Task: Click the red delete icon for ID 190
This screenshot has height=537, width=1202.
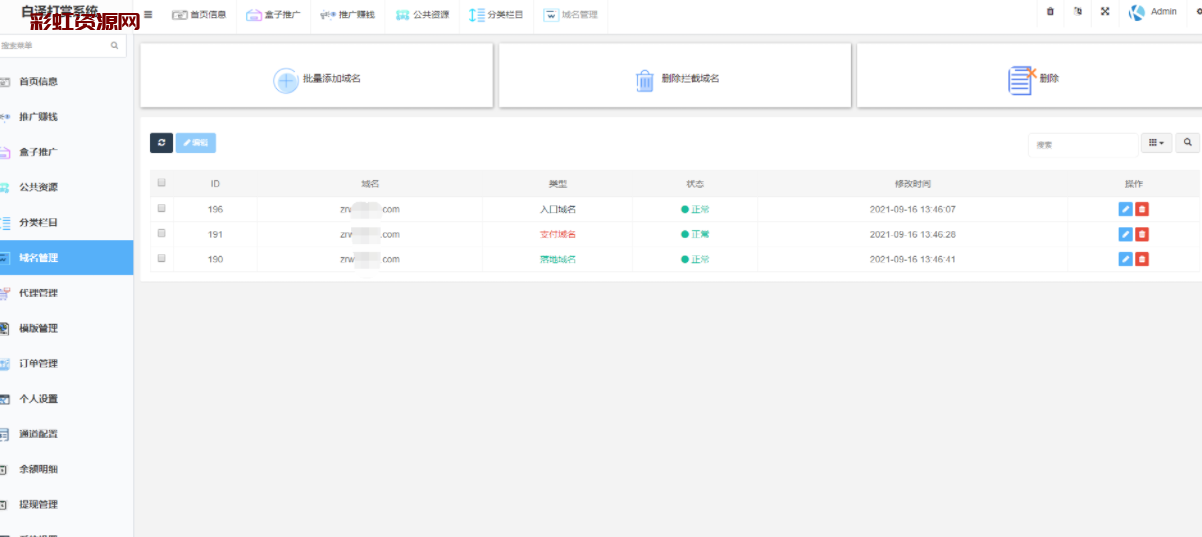Action: 1142,259
